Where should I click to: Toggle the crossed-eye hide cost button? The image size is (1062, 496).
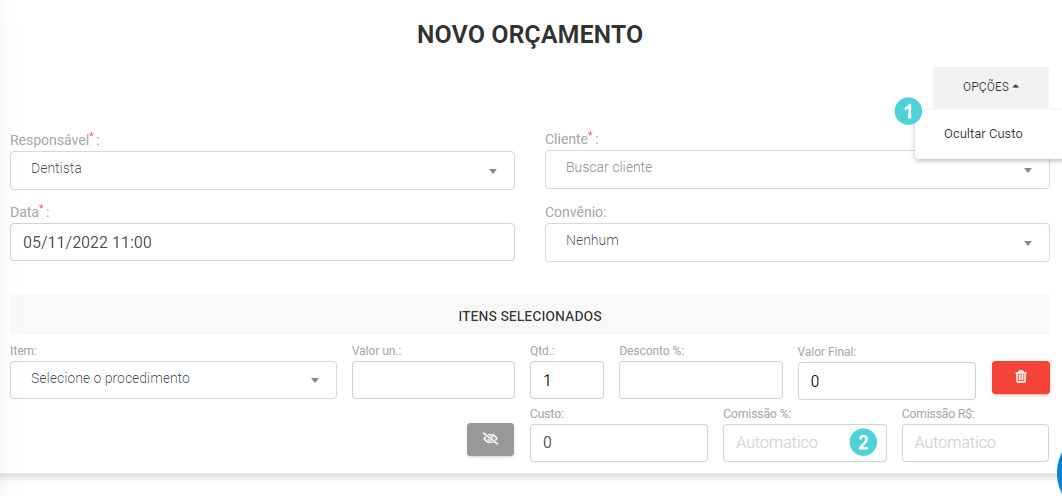[490, 439]
